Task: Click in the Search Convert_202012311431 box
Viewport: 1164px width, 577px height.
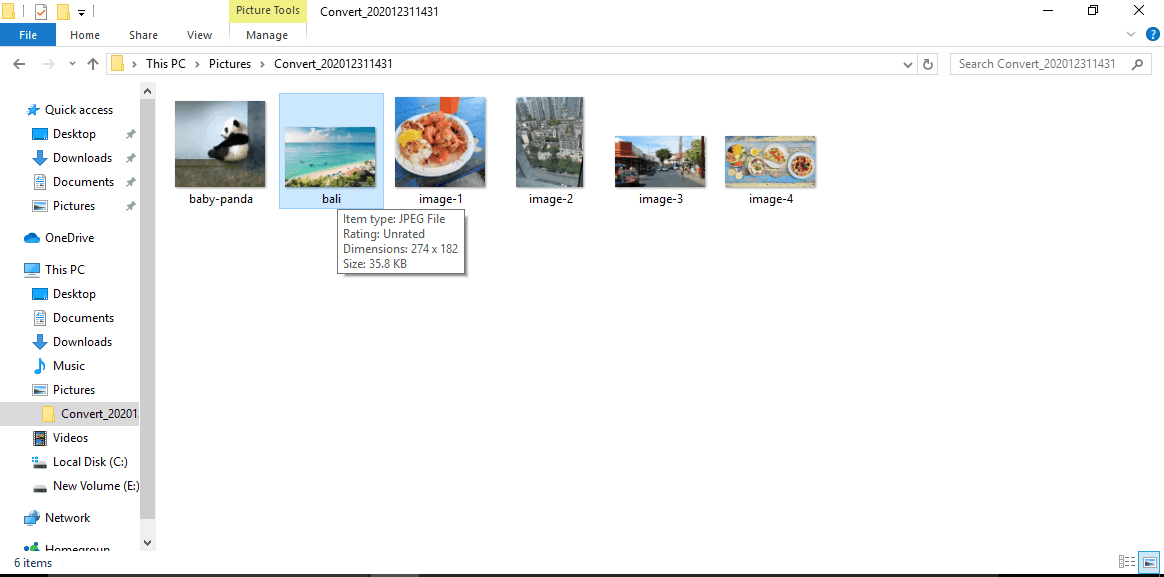Action: coord(1035,64)
